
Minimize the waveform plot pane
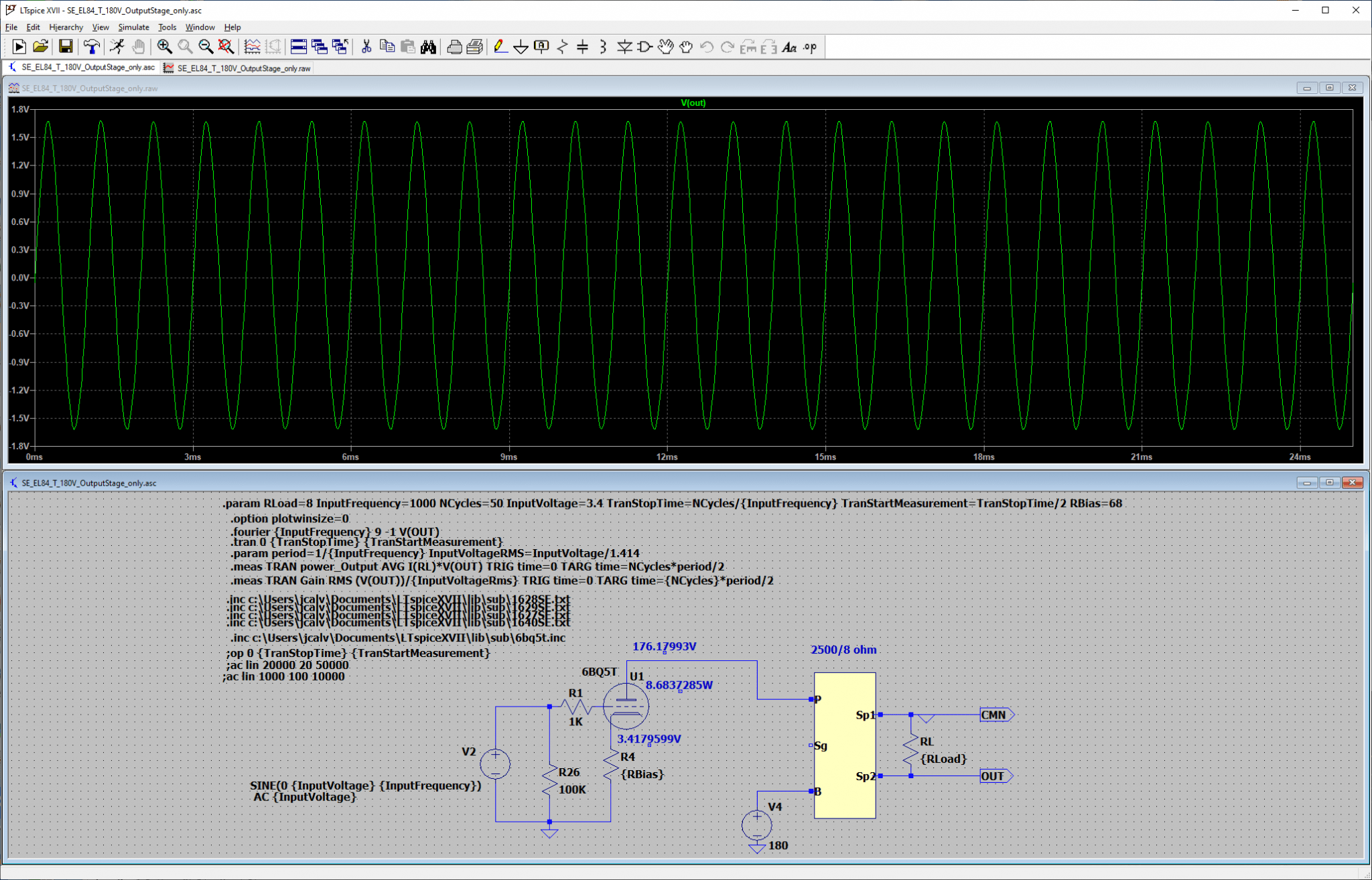pyautogui.click(x=1306, y=88)
